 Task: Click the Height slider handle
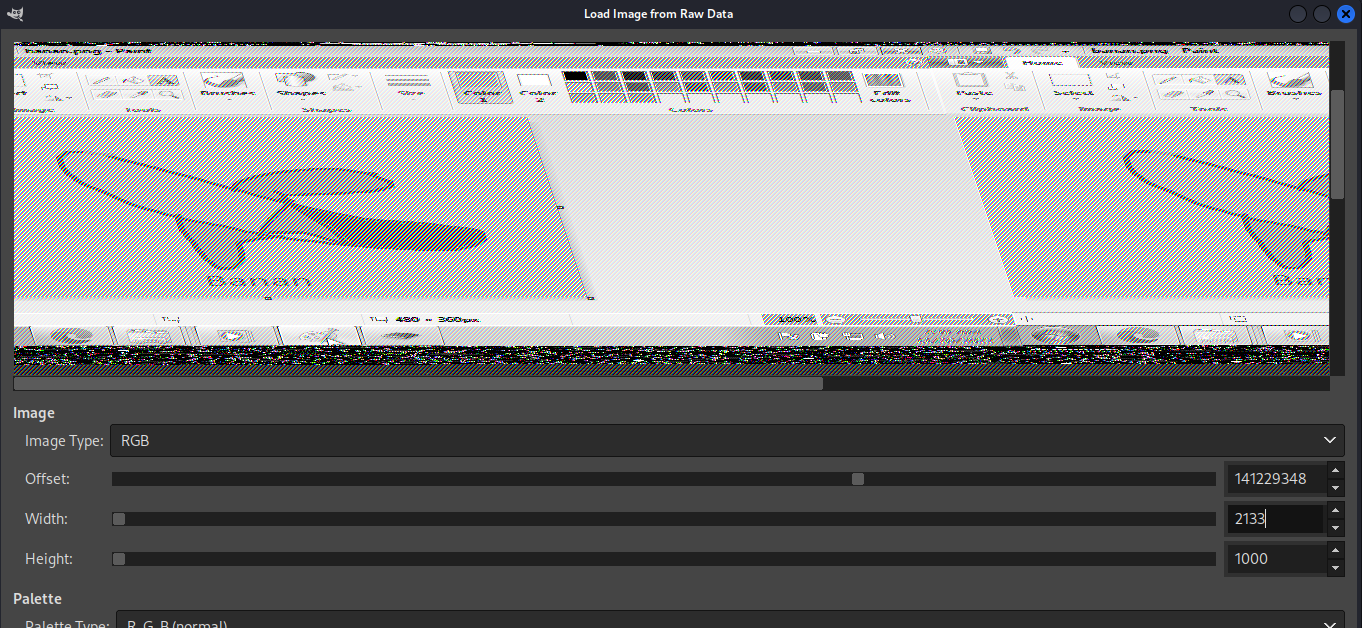click(119, 559)
